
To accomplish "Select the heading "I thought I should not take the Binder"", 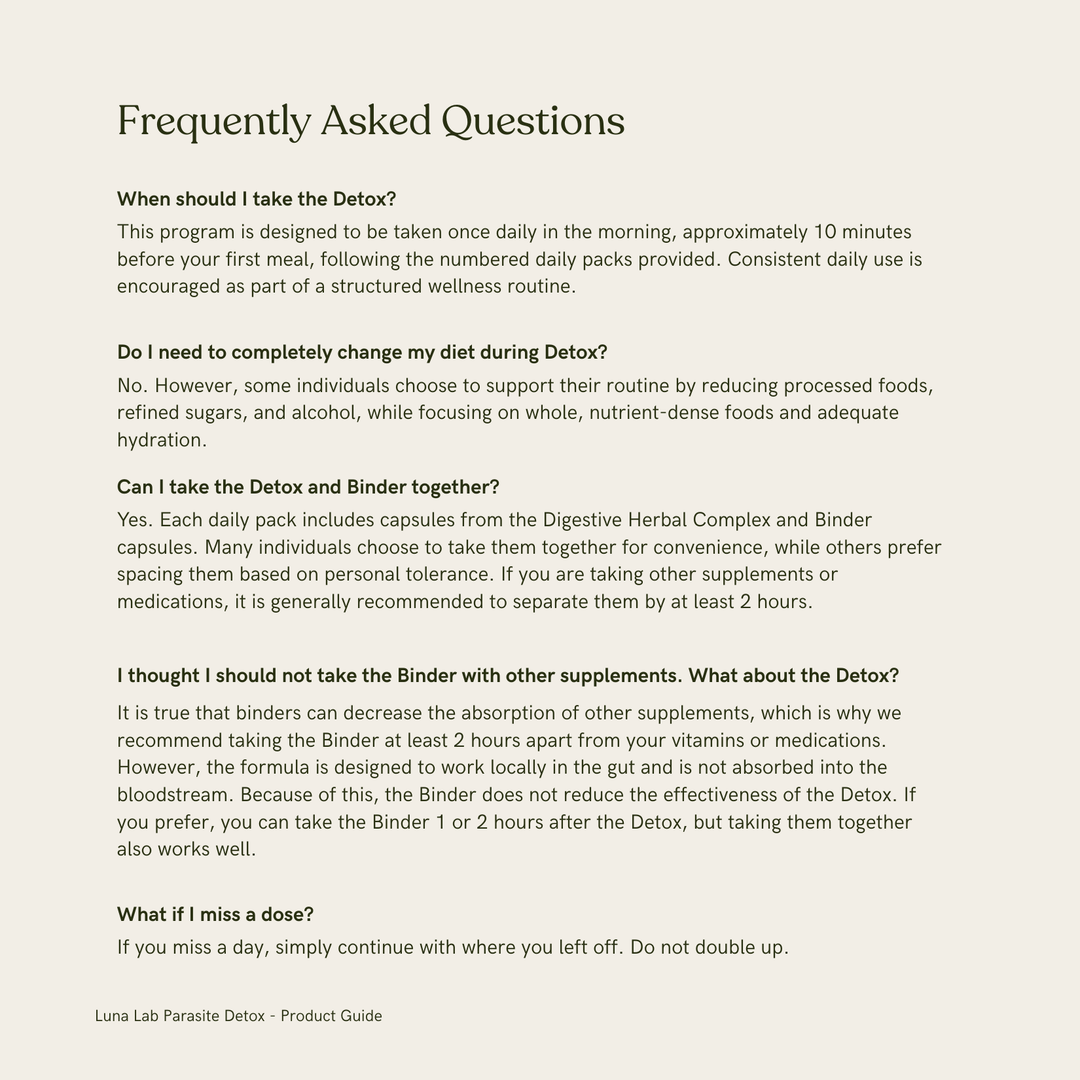I will point(508,676).
